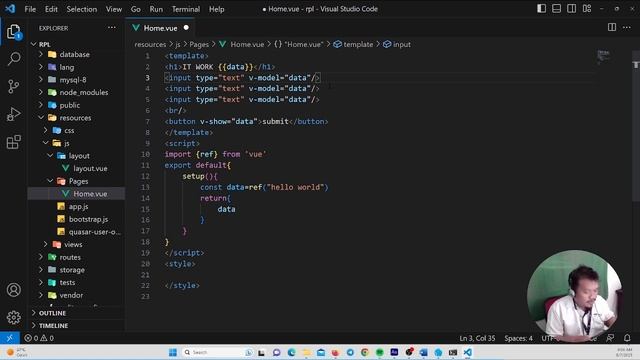Open Explorer views and more actions ellipsis
Screen dimensions: 640x360
(111, 28)
